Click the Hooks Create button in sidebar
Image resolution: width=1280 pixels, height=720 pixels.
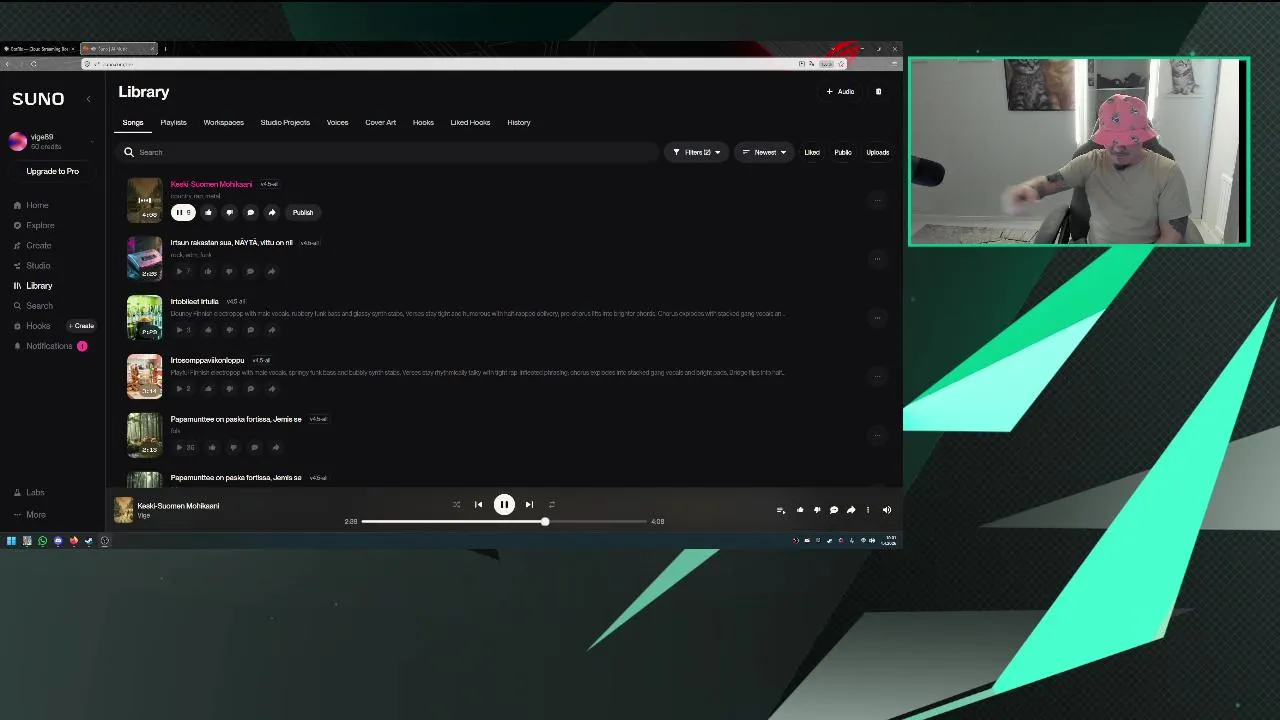pos(82,326)
